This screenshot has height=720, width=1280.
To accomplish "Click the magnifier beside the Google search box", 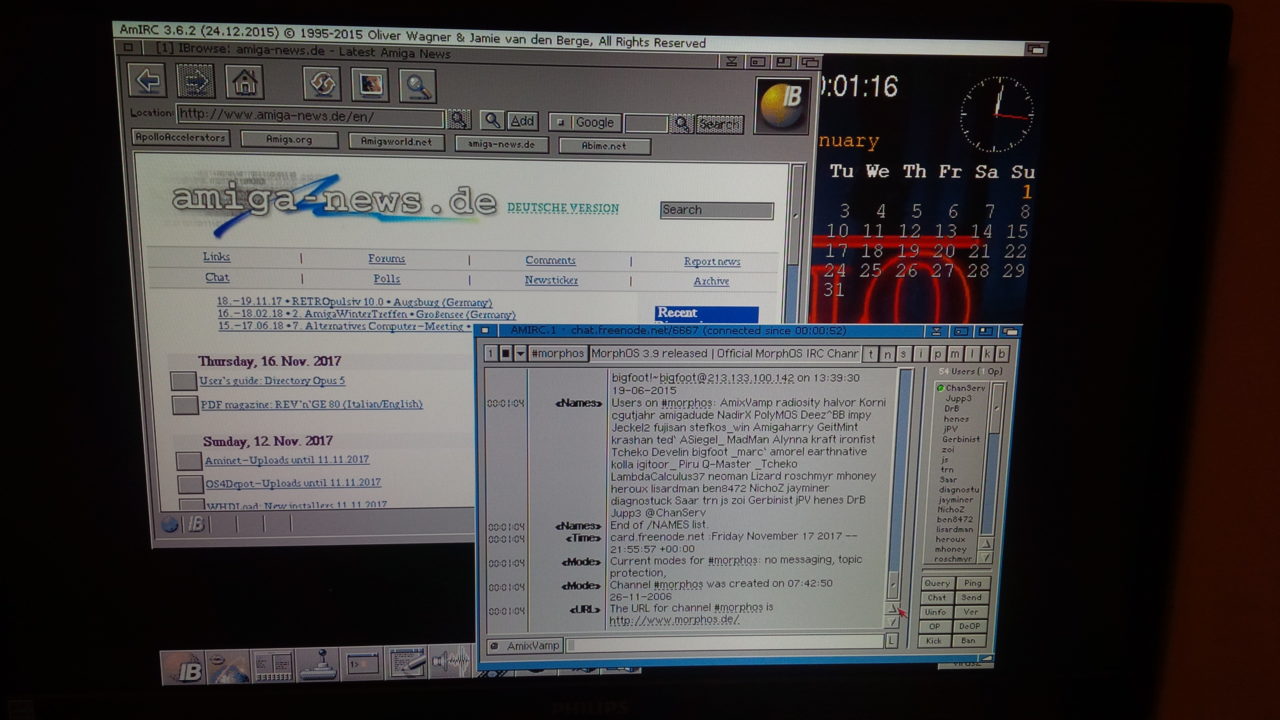I will [681, 123].
